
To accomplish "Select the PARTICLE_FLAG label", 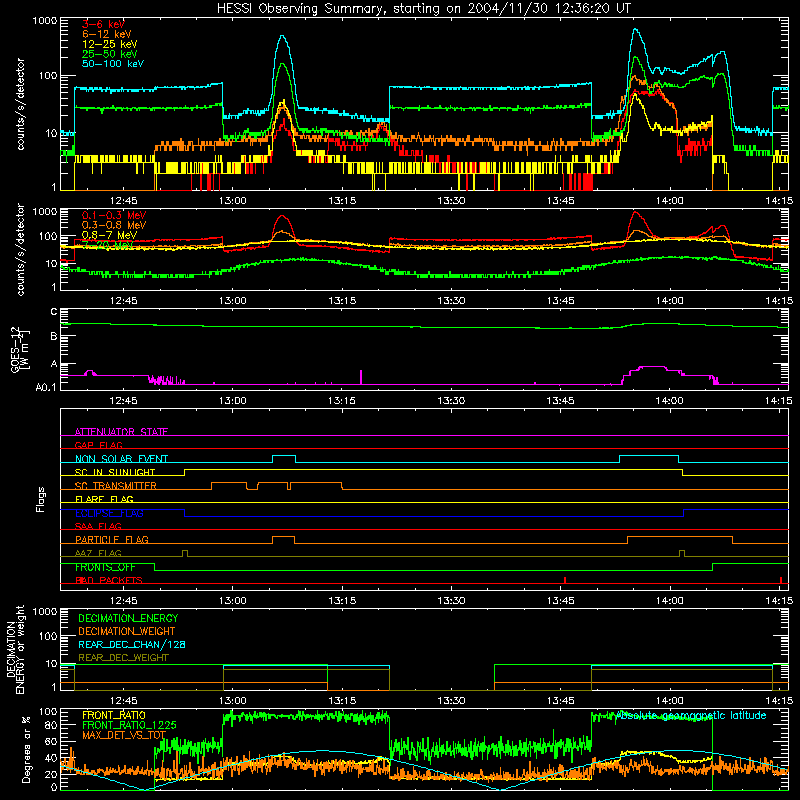I will point(112,539).
